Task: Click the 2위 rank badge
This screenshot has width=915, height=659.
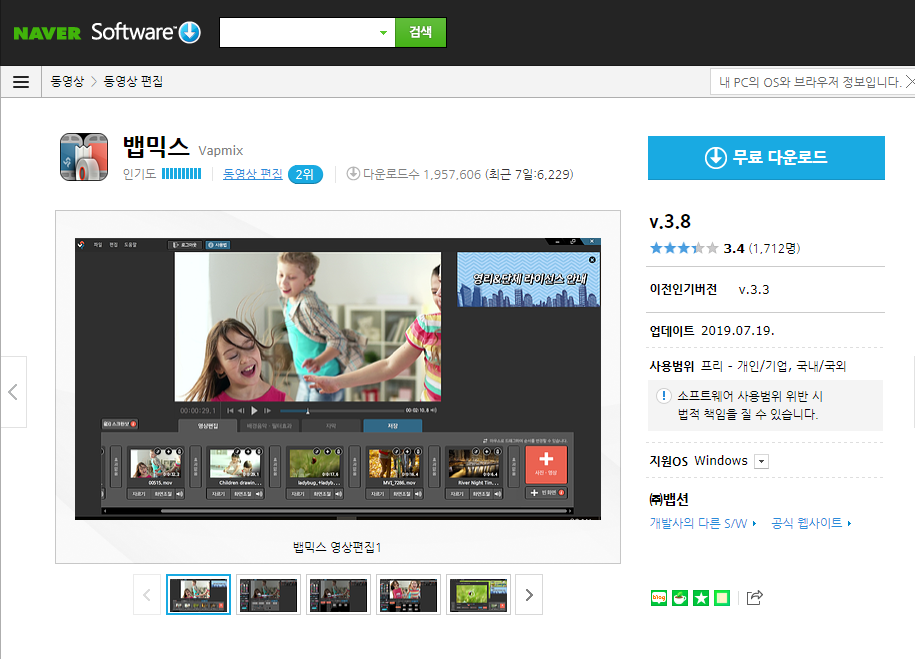Action: coord(305,175)
